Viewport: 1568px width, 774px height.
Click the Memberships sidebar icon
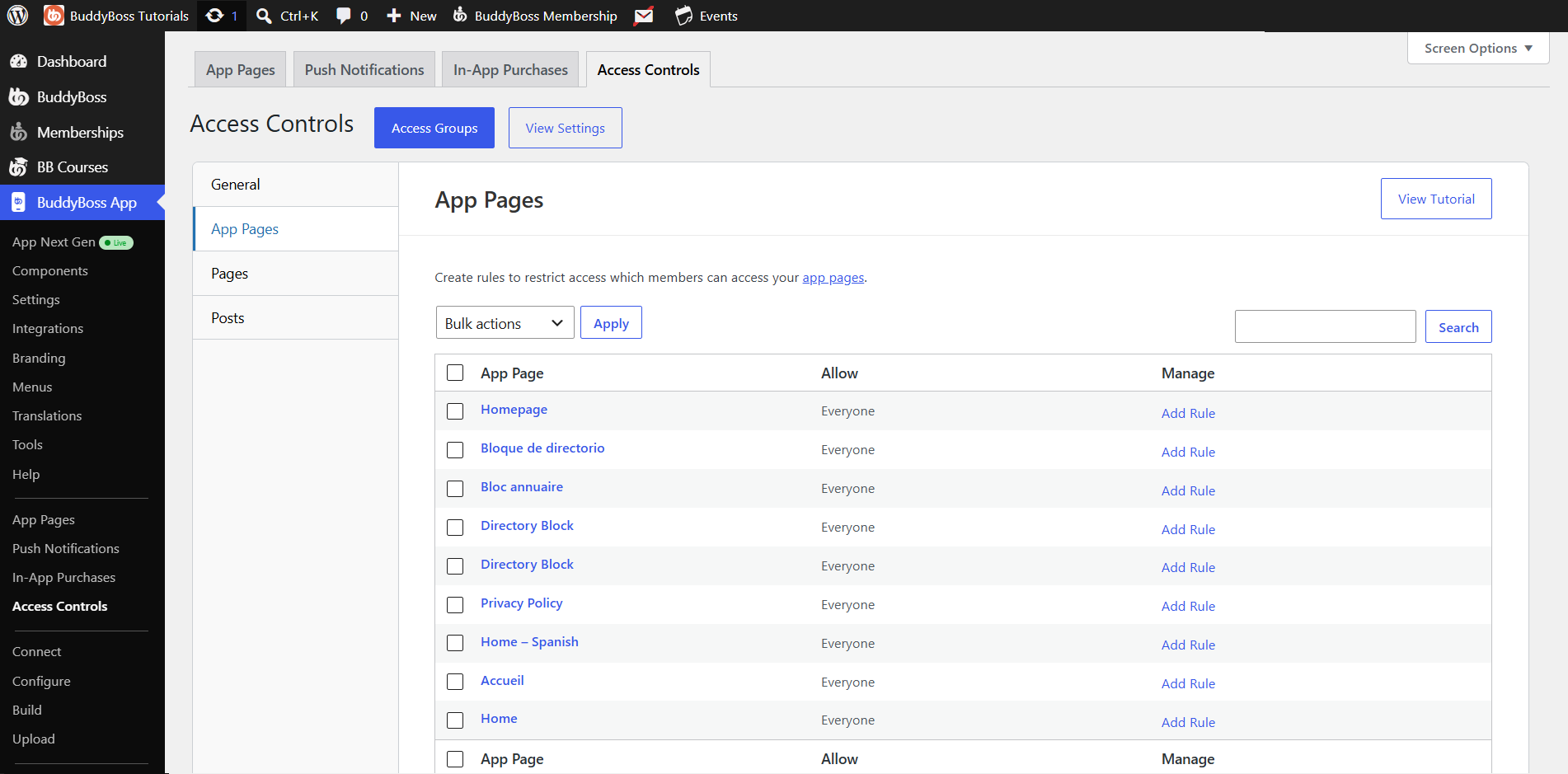click(x=18, y=132)
